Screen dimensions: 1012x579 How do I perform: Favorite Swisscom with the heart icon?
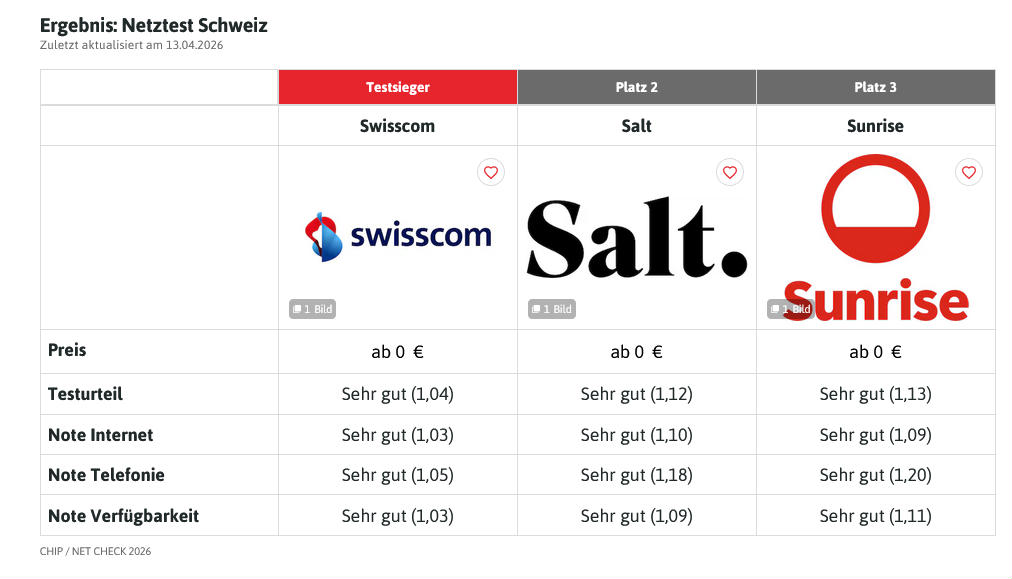(490, 173)
